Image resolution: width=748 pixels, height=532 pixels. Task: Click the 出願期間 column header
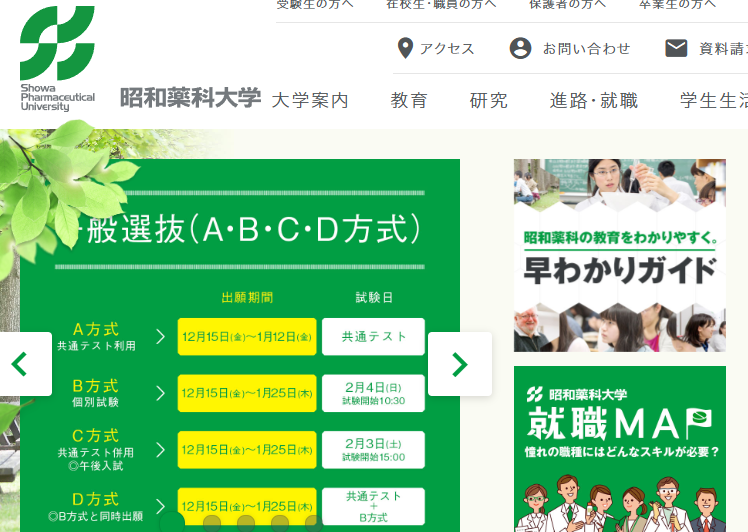pyautogui.click(x=247, y=298)
